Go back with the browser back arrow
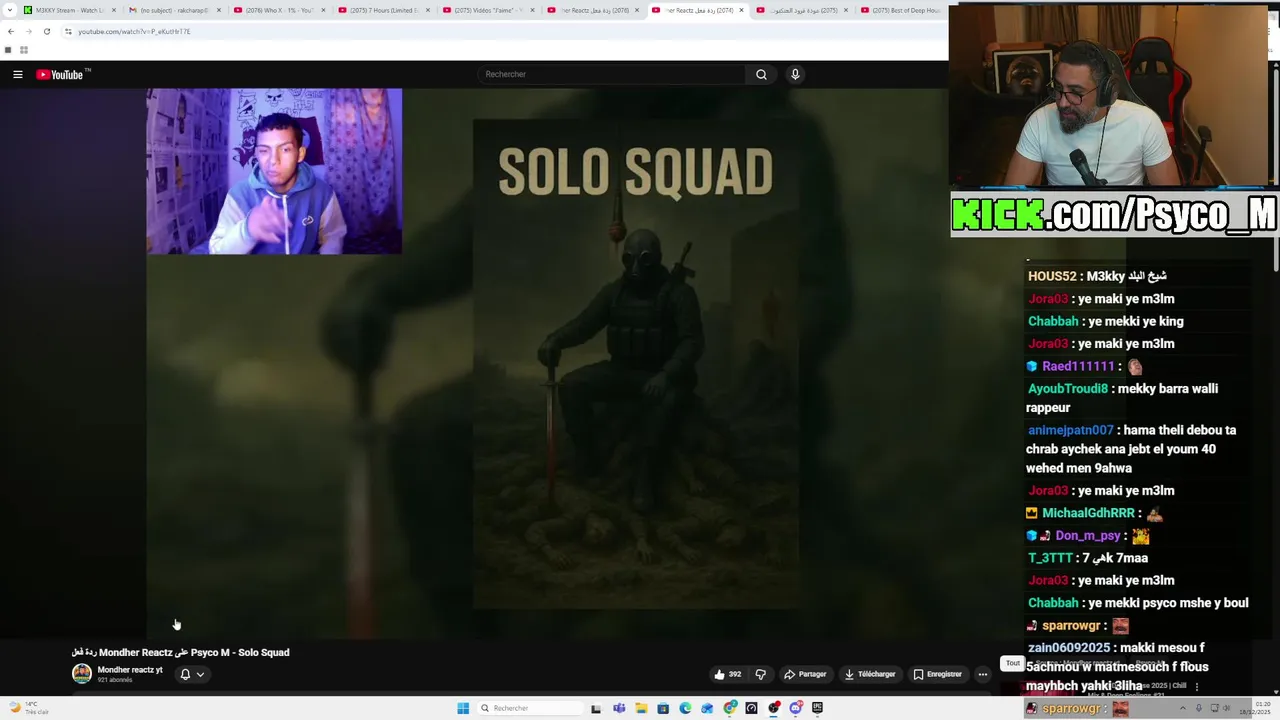The image size is (1280, 720). tap(11, 31)
